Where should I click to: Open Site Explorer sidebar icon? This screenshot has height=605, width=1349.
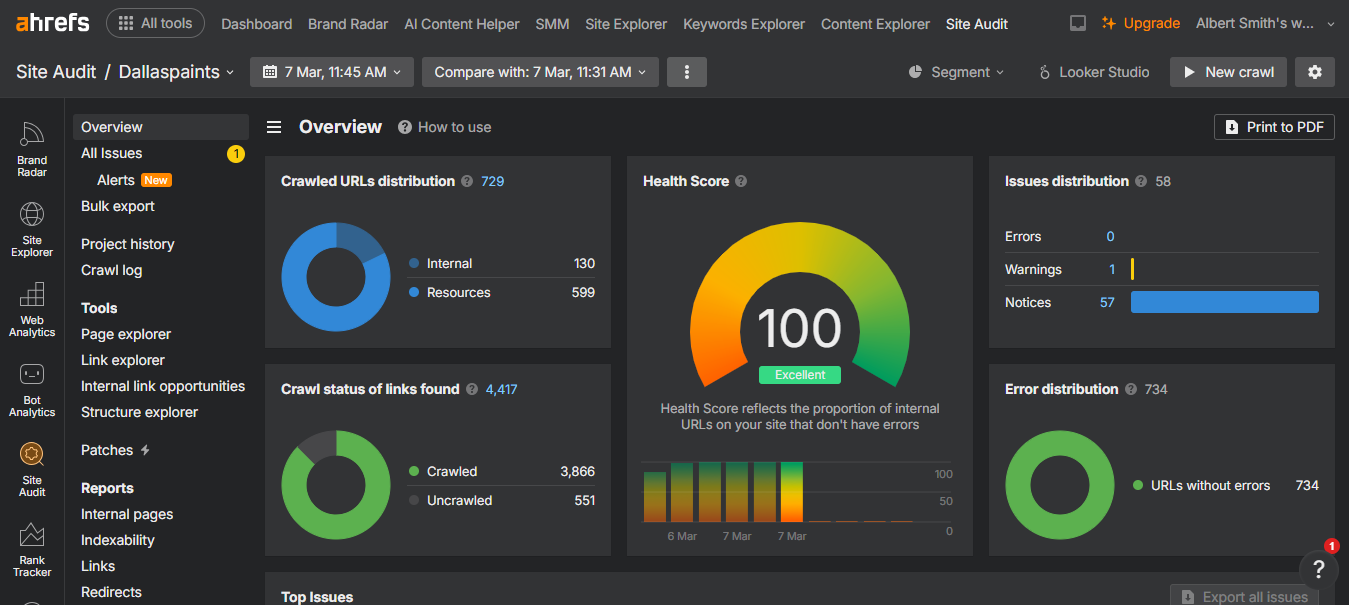coord(32,229)
